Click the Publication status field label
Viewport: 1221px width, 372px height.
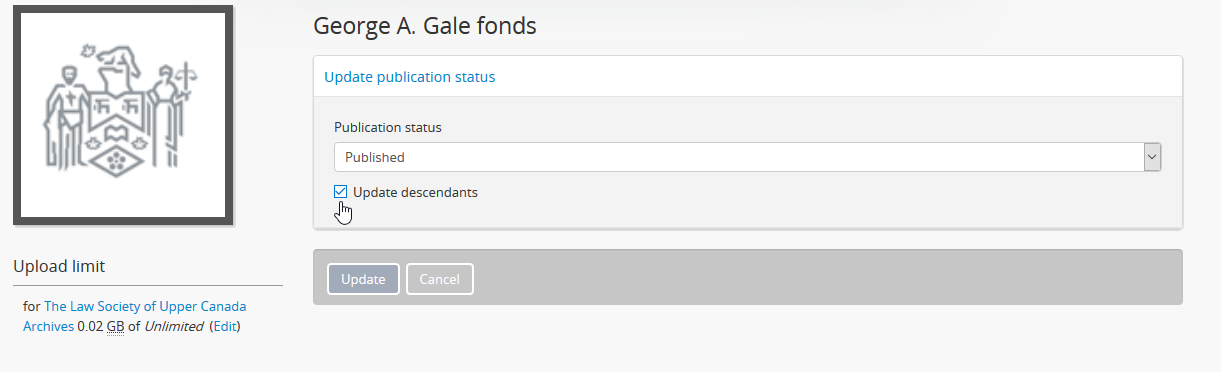click(x=388, y=127)
